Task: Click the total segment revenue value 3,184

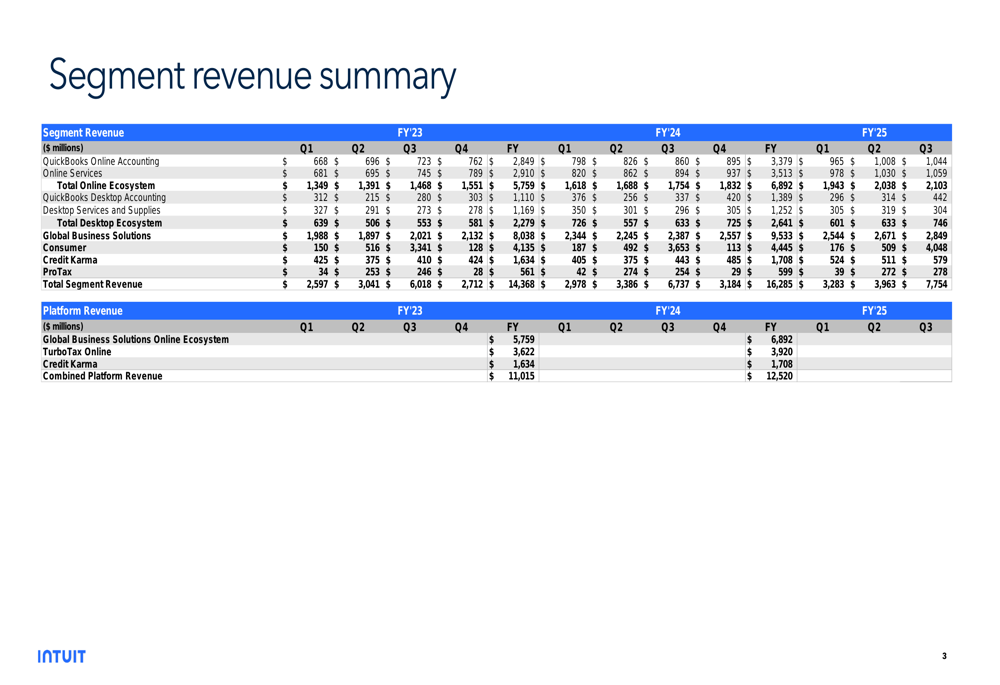Action: 730,284
